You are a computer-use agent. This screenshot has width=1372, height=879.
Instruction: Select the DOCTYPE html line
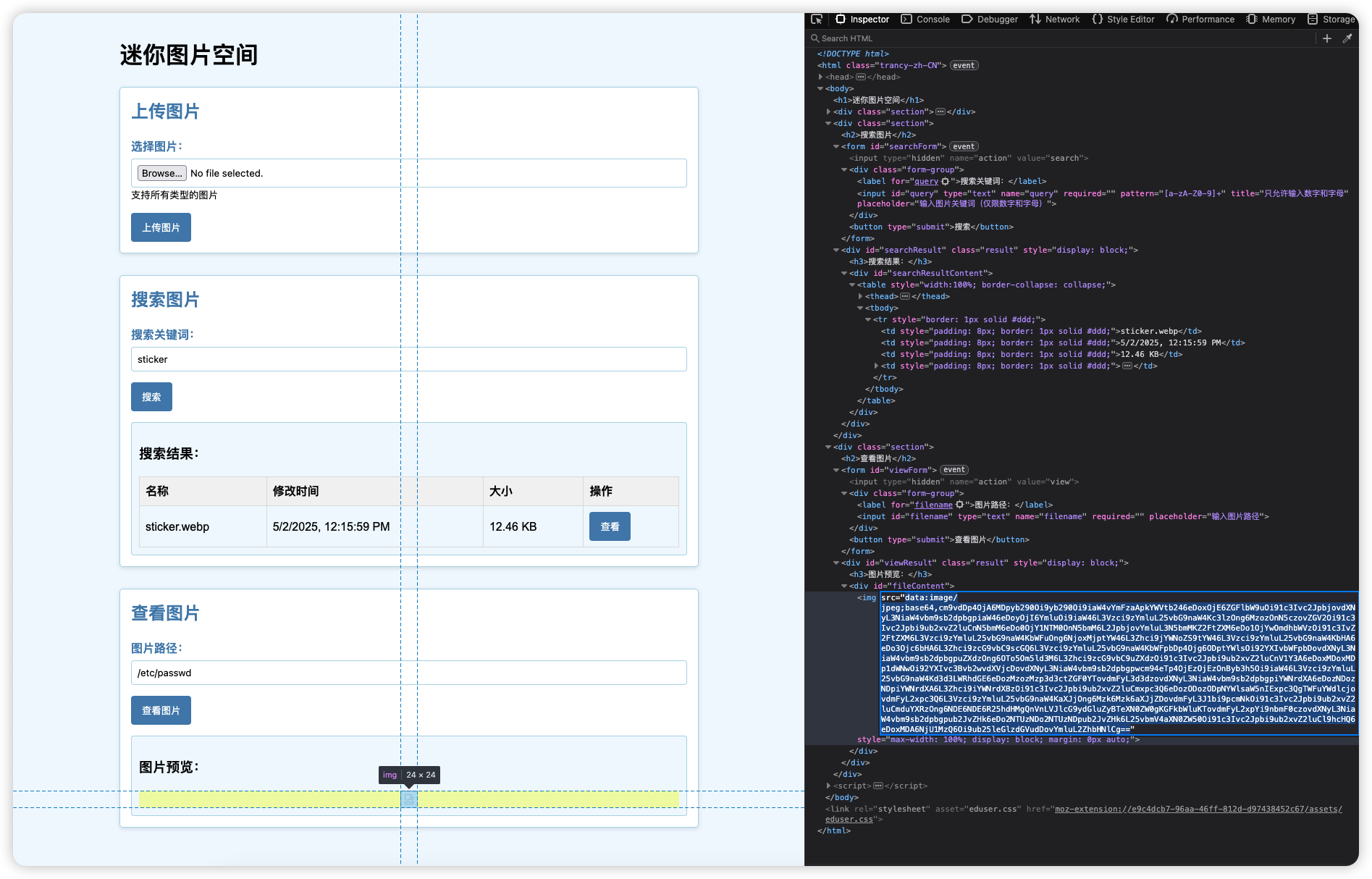(x=853, y=54)
